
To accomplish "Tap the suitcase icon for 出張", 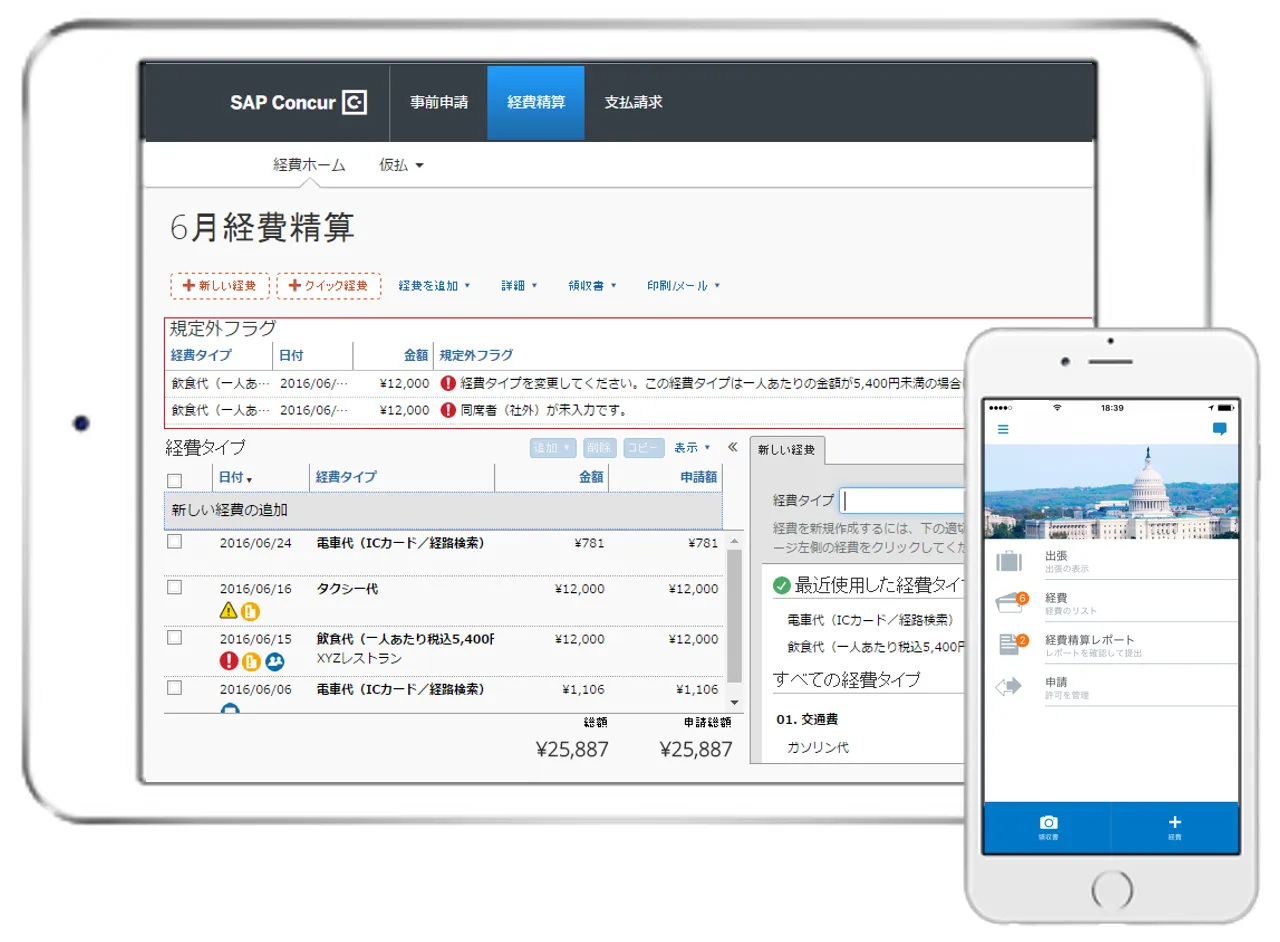I will [1009, 561].
